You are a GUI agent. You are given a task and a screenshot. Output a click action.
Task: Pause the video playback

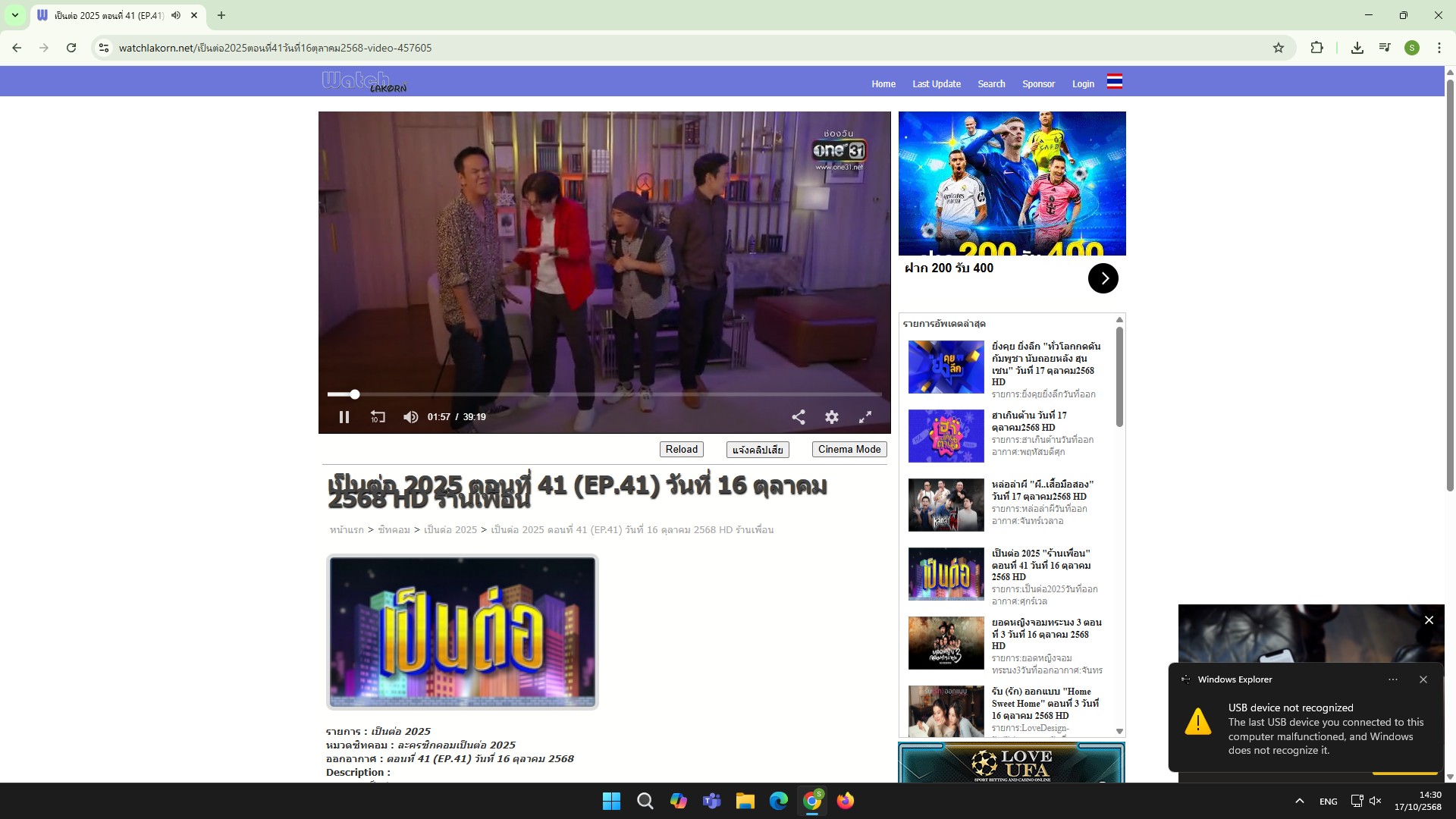click(344, 417)
